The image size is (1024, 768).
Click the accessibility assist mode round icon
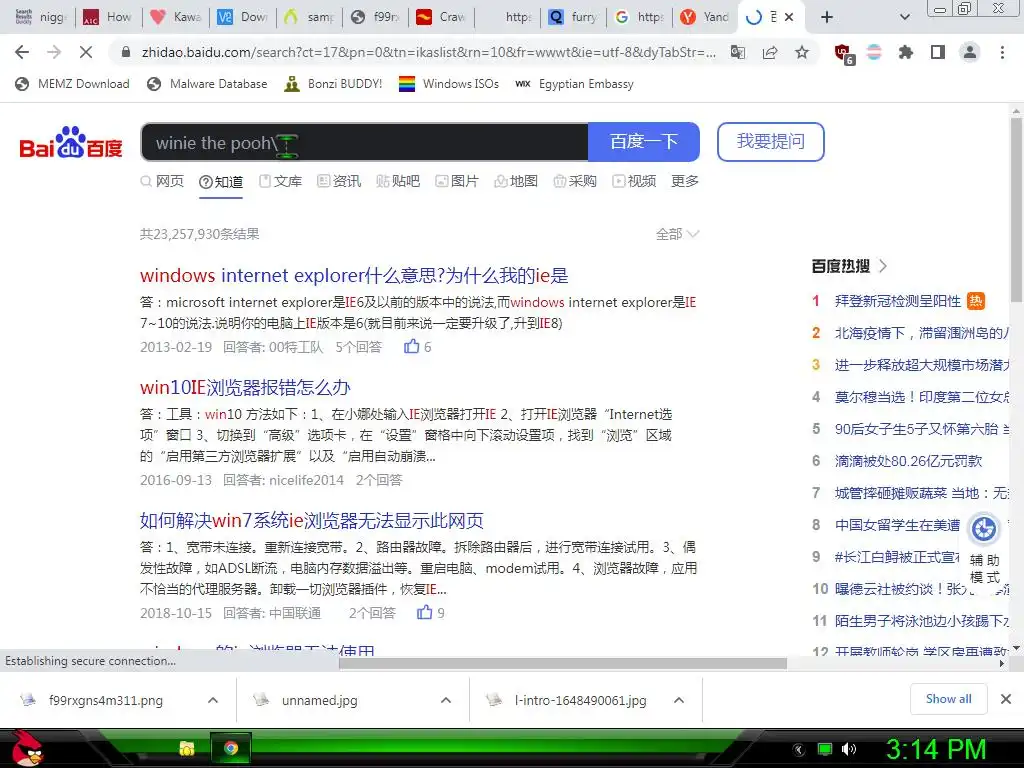[x=984, y=528]
